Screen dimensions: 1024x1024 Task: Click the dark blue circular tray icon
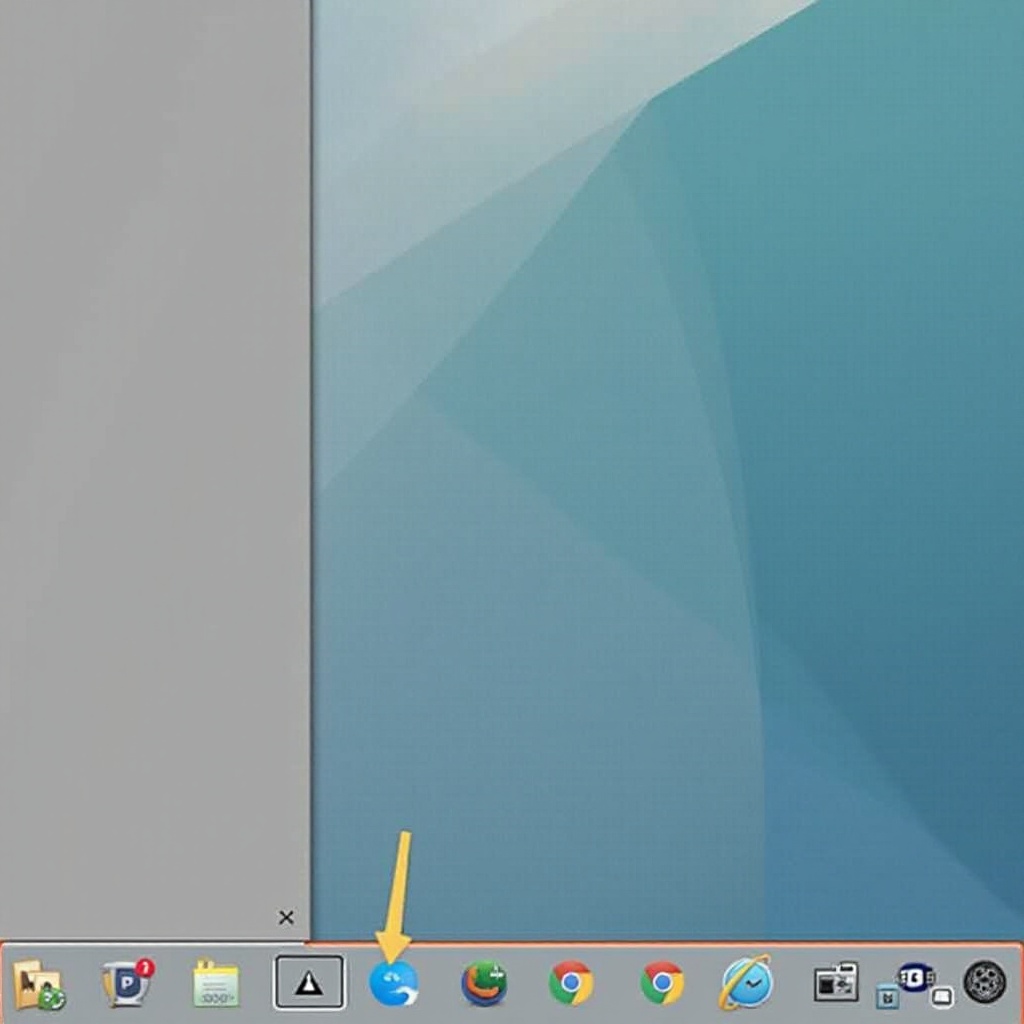[x=915, y=977]
